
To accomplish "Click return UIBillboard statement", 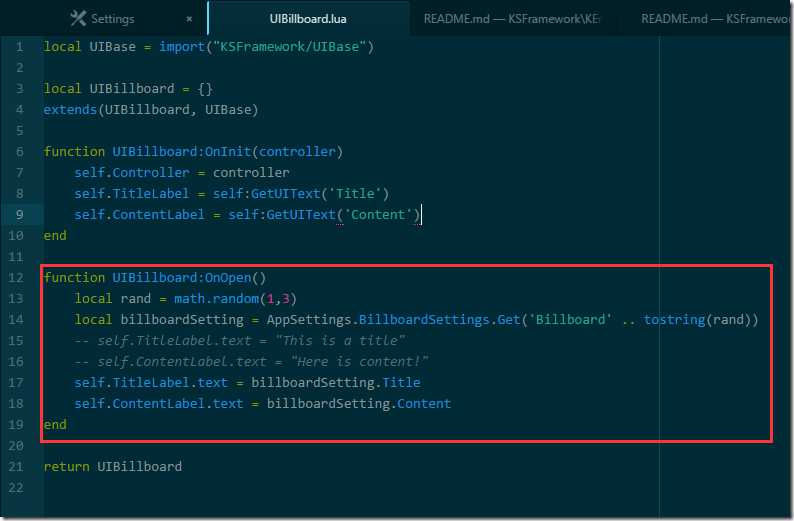I will [x=112, y=466].
